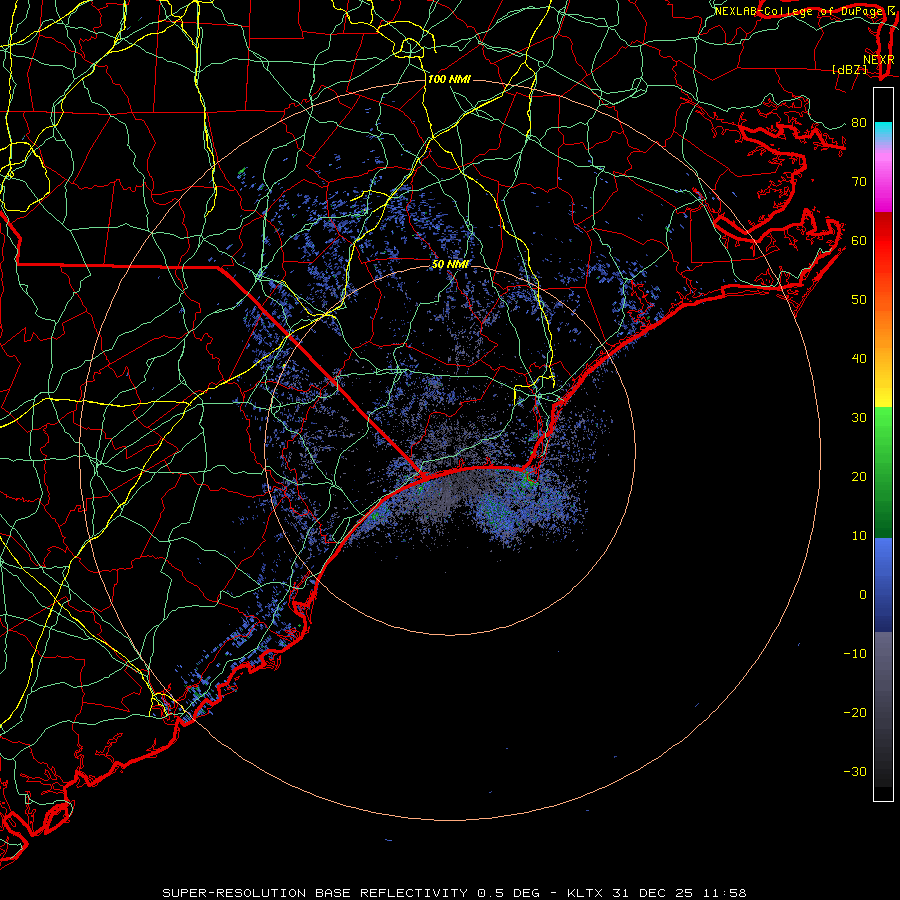Select the "NEXR" label above the legend
This screenshot has width=900, height=900.
pos(878,60)
